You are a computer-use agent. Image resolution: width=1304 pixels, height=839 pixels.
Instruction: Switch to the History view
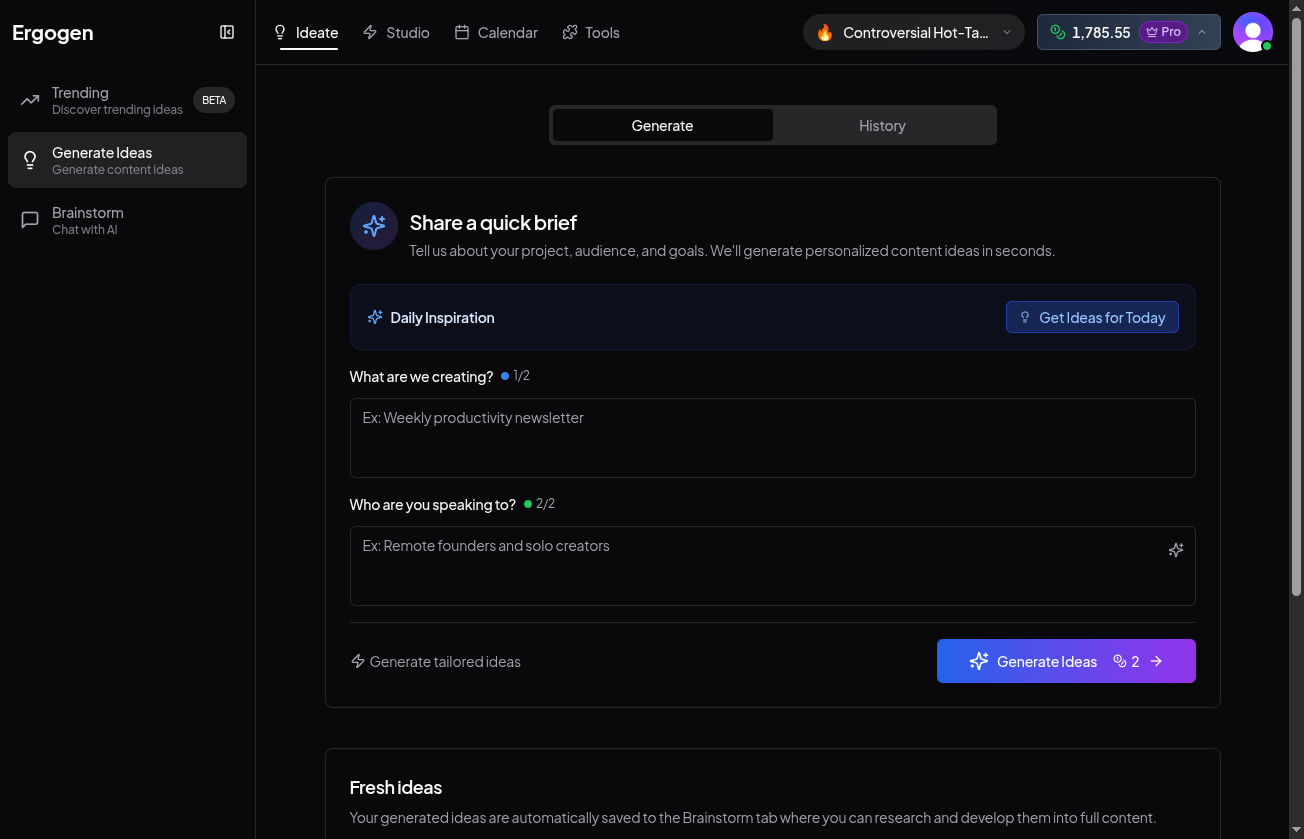point(882,125)
